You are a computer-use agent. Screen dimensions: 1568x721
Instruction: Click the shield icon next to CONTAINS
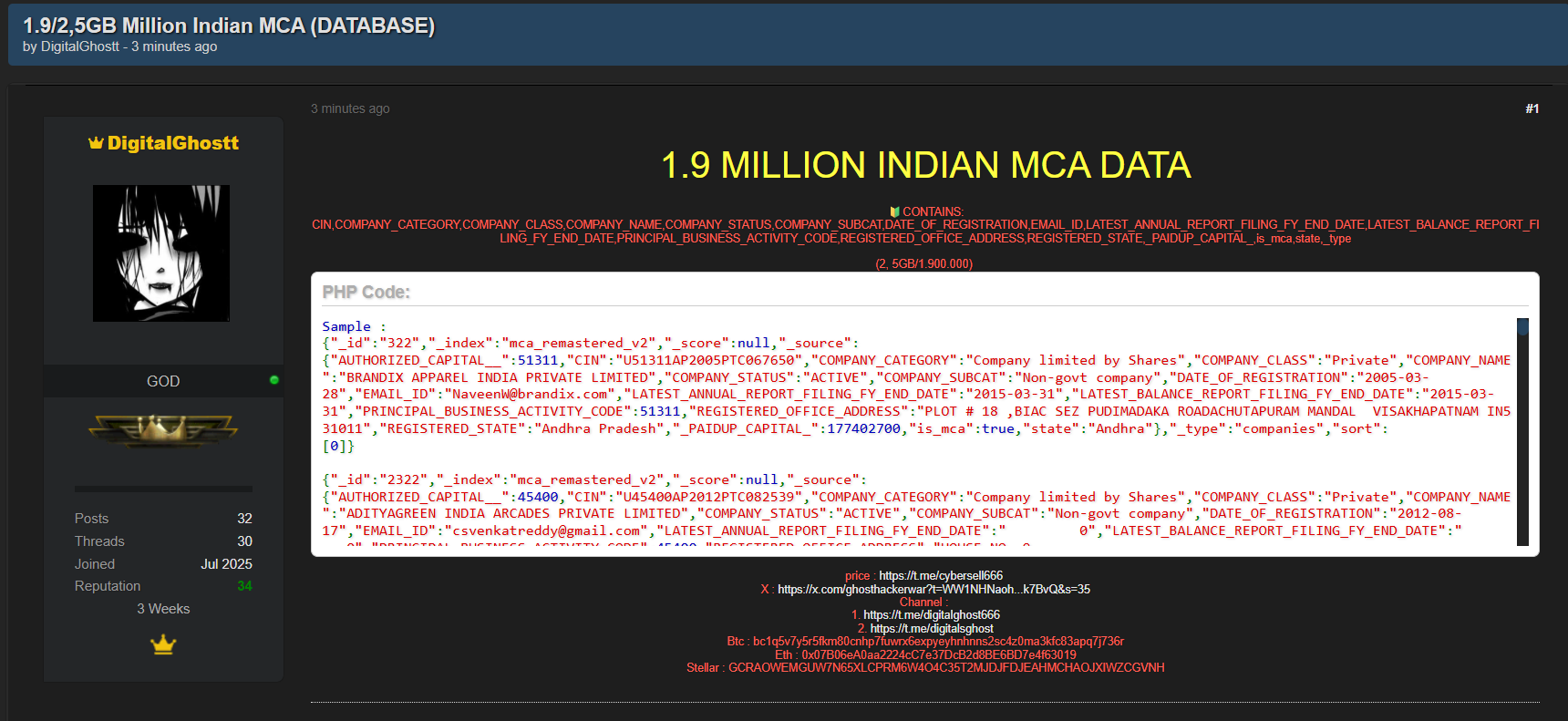pyautogui.click(x=894, y=211)
